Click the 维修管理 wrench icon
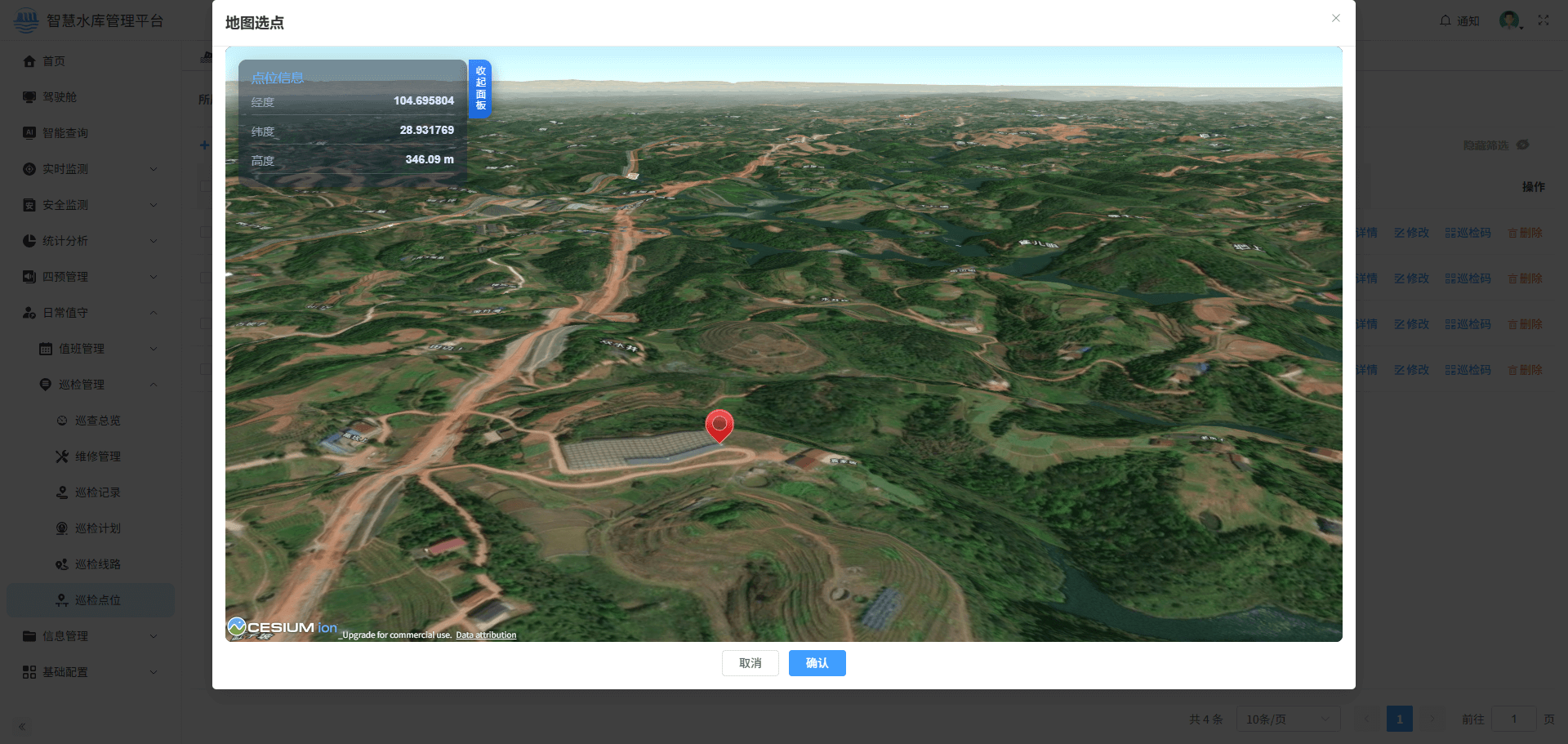 pos(62,457)
